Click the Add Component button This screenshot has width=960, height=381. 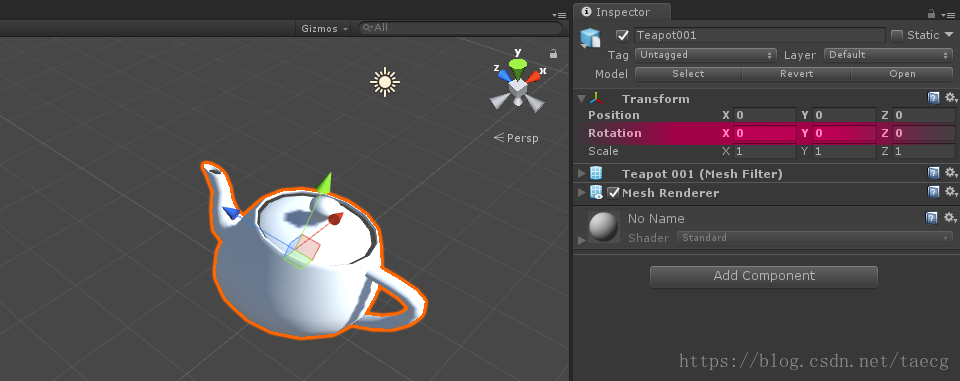763,276
